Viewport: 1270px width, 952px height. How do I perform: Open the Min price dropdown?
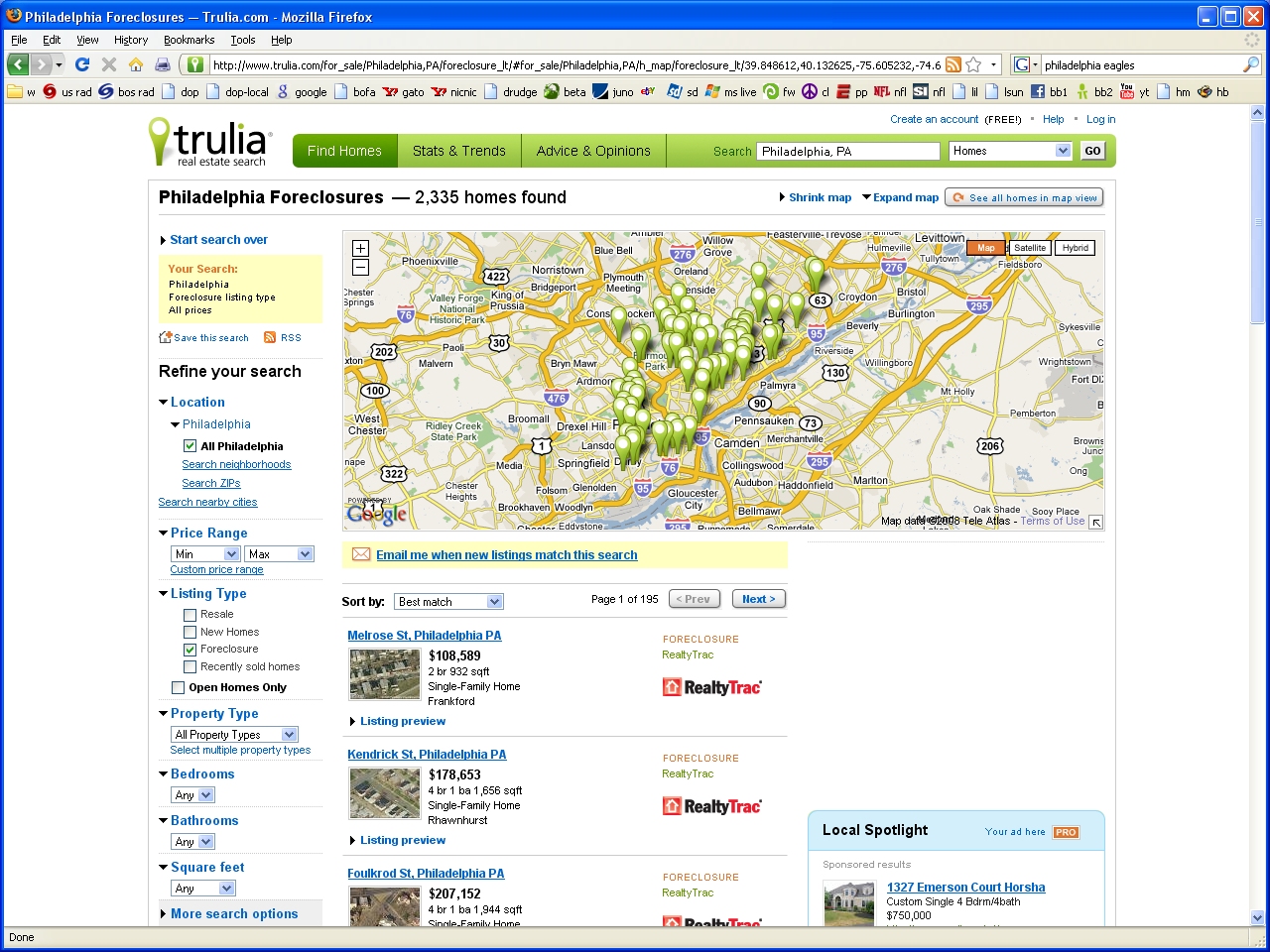pos(205,554)
